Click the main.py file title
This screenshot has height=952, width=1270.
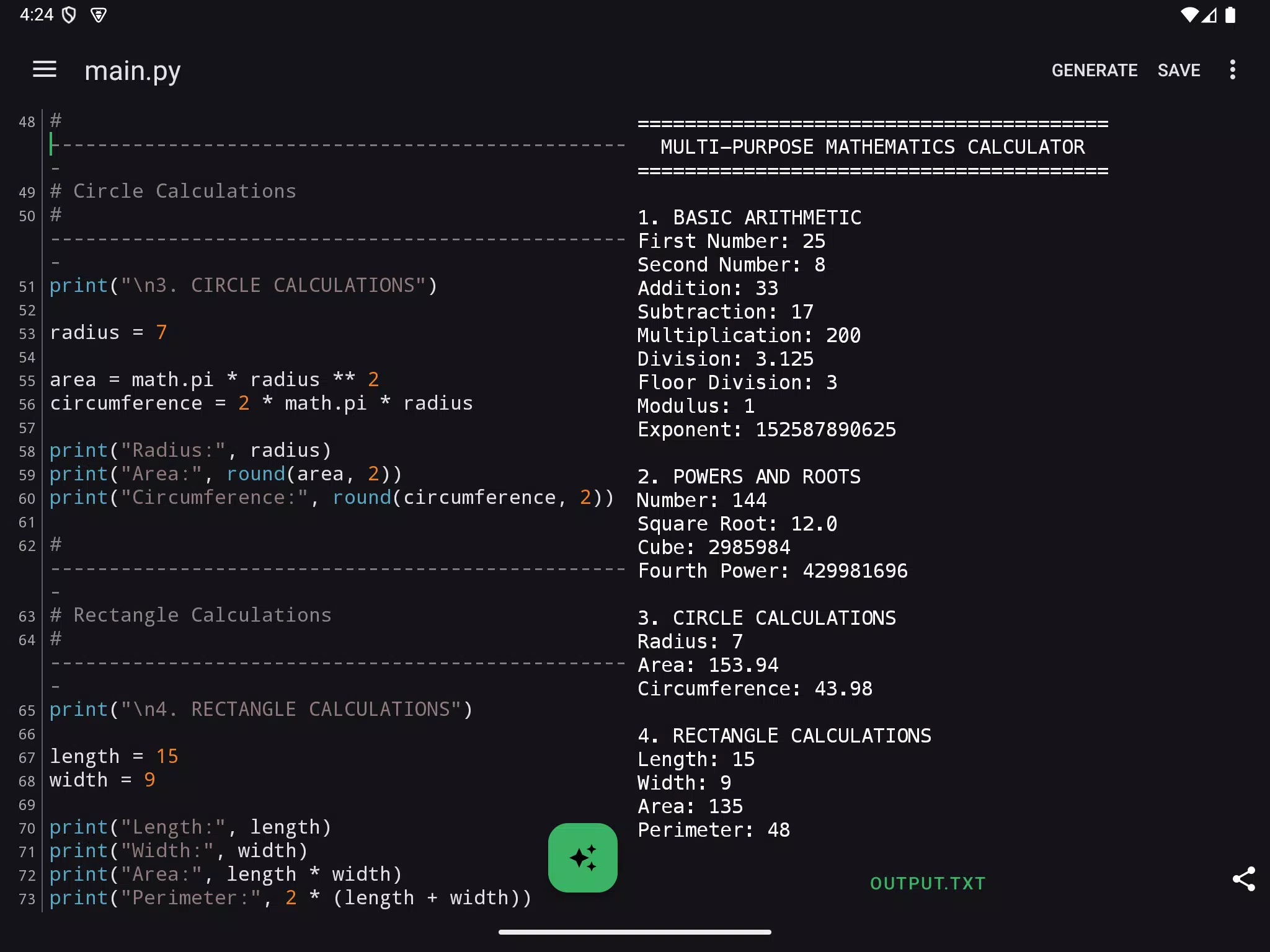tap(133, 71)
